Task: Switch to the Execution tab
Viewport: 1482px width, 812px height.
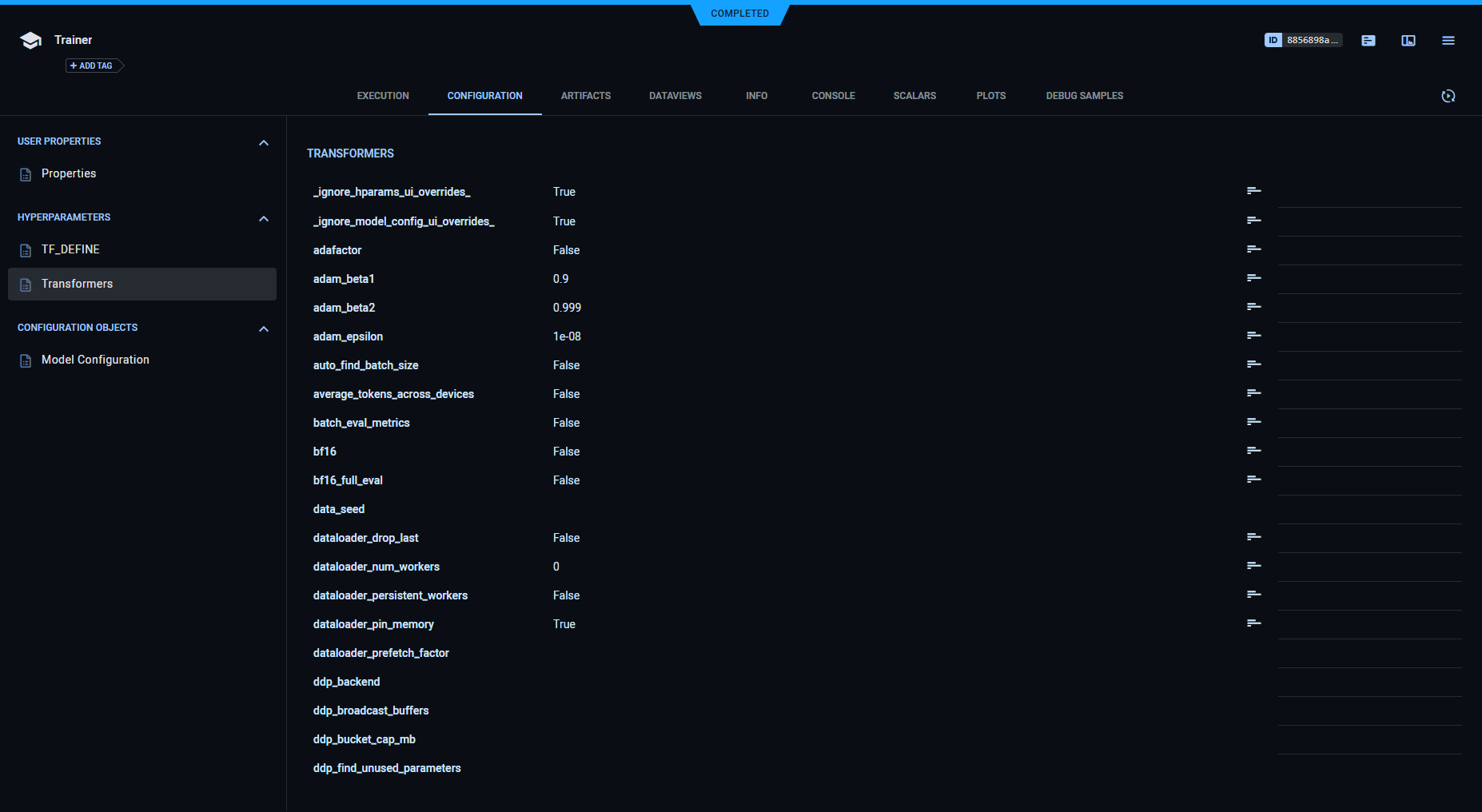Action: coord(383,96)
